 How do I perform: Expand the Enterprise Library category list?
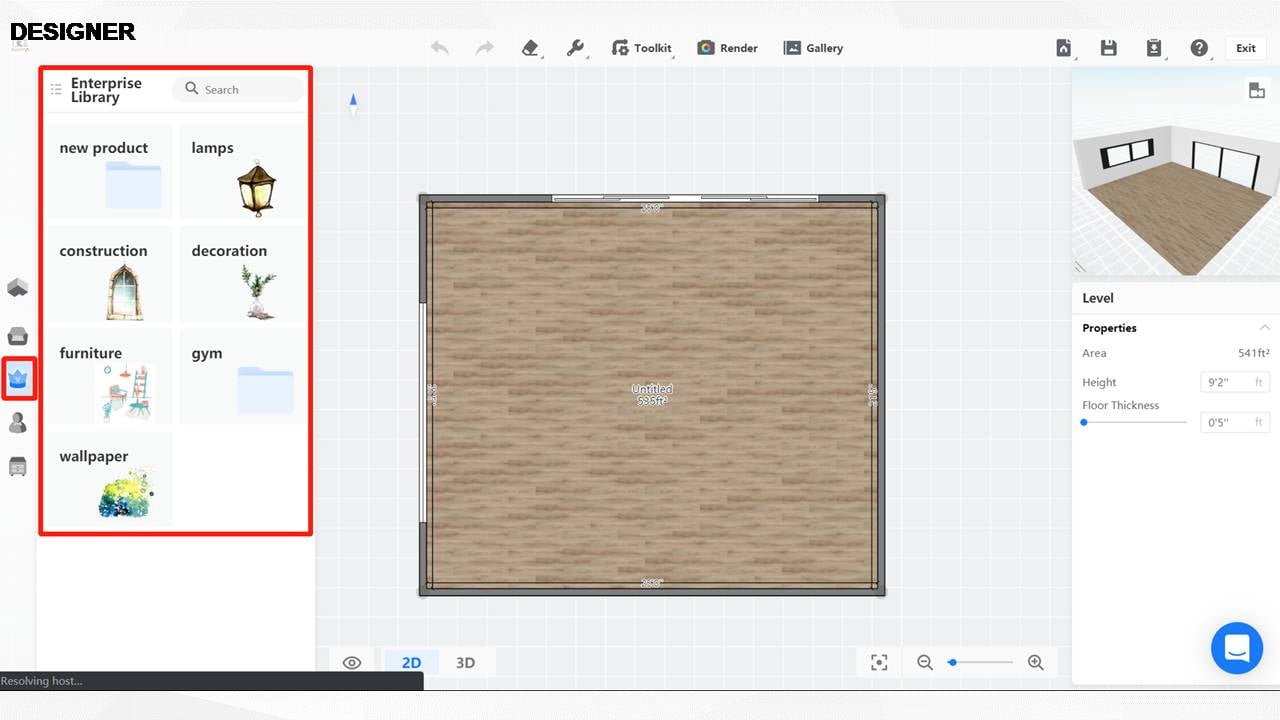point(56,90)
